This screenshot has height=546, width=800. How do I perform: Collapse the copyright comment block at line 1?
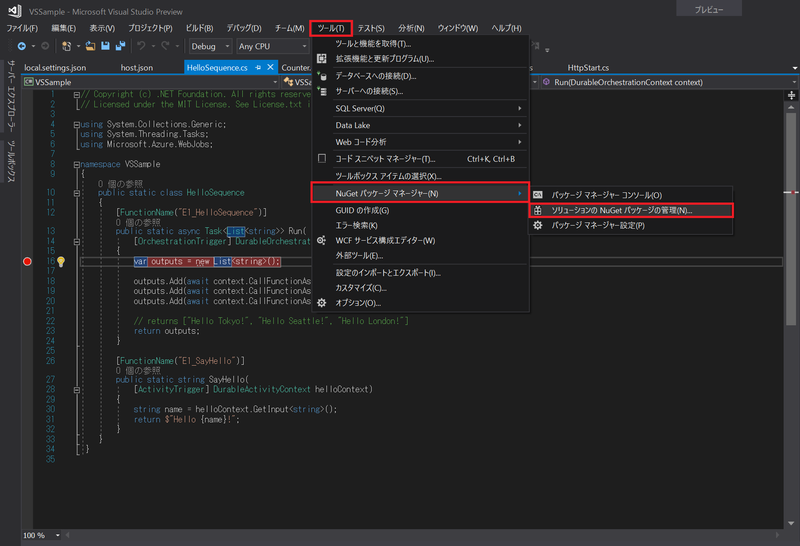point(77,95)
